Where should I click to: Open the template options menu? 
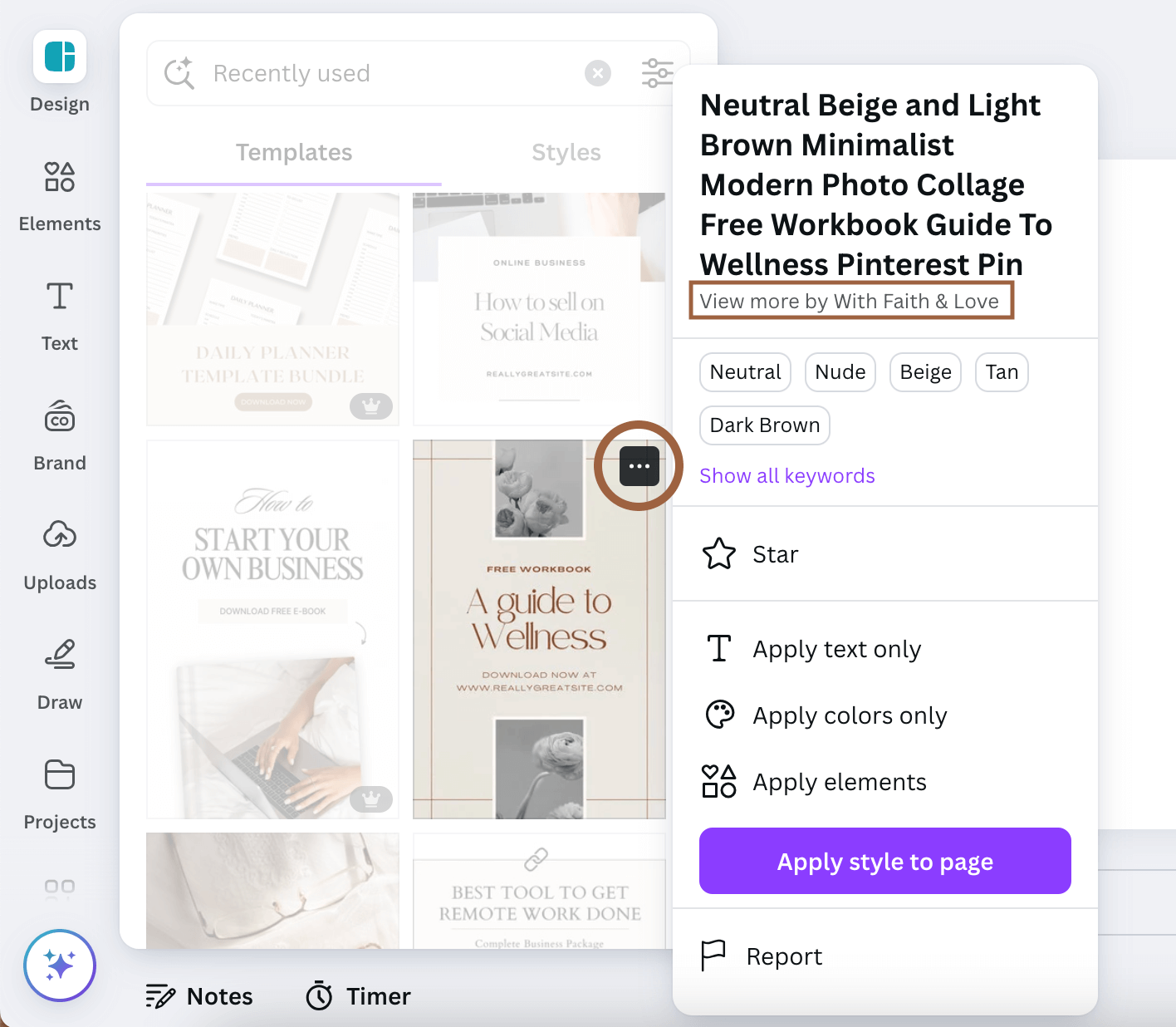pyautogui.click(x=638, y=466)
